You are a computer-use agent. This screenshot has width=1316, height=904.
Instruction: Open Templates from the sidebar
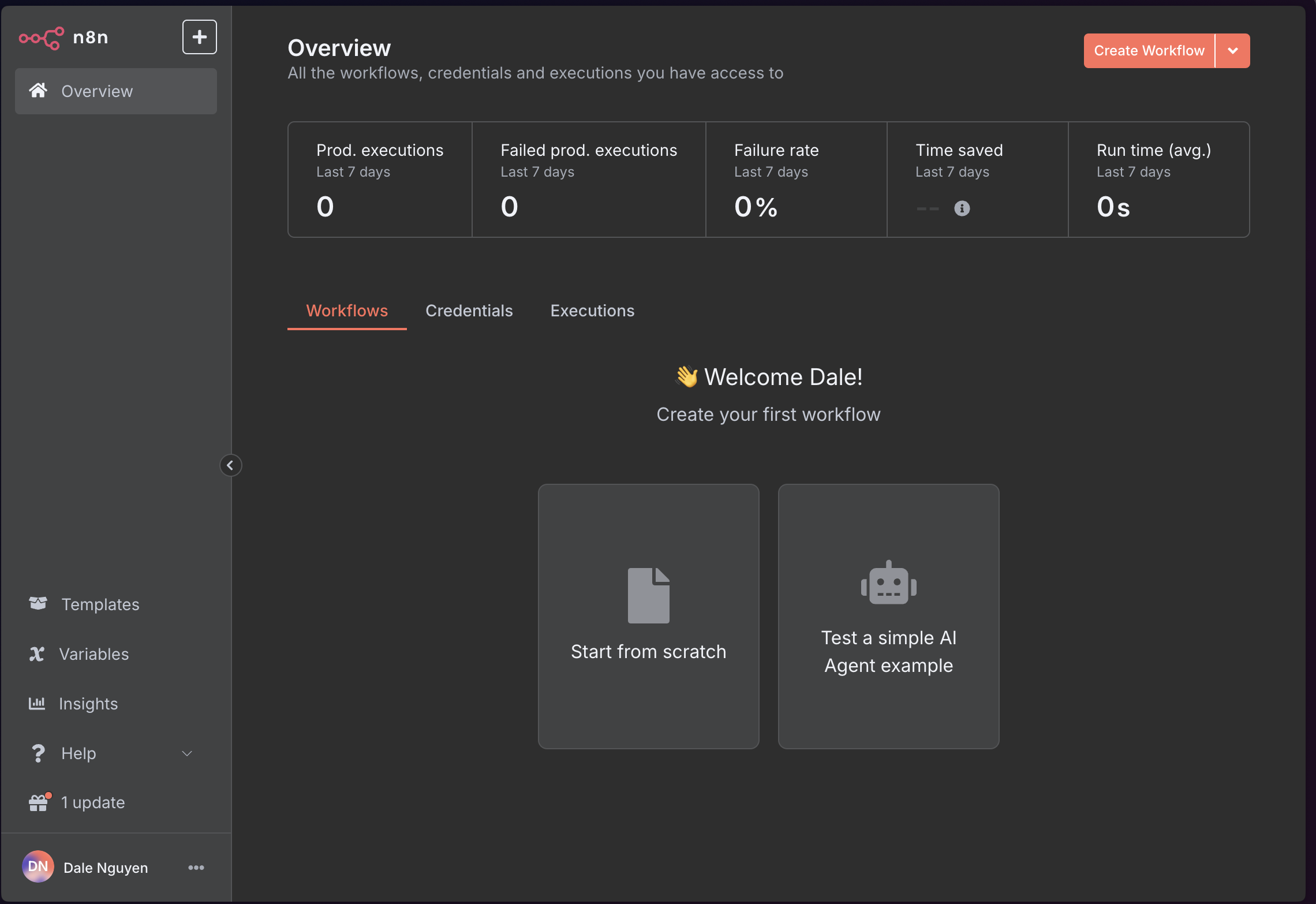pyautogui.click(x=100, y=604)
